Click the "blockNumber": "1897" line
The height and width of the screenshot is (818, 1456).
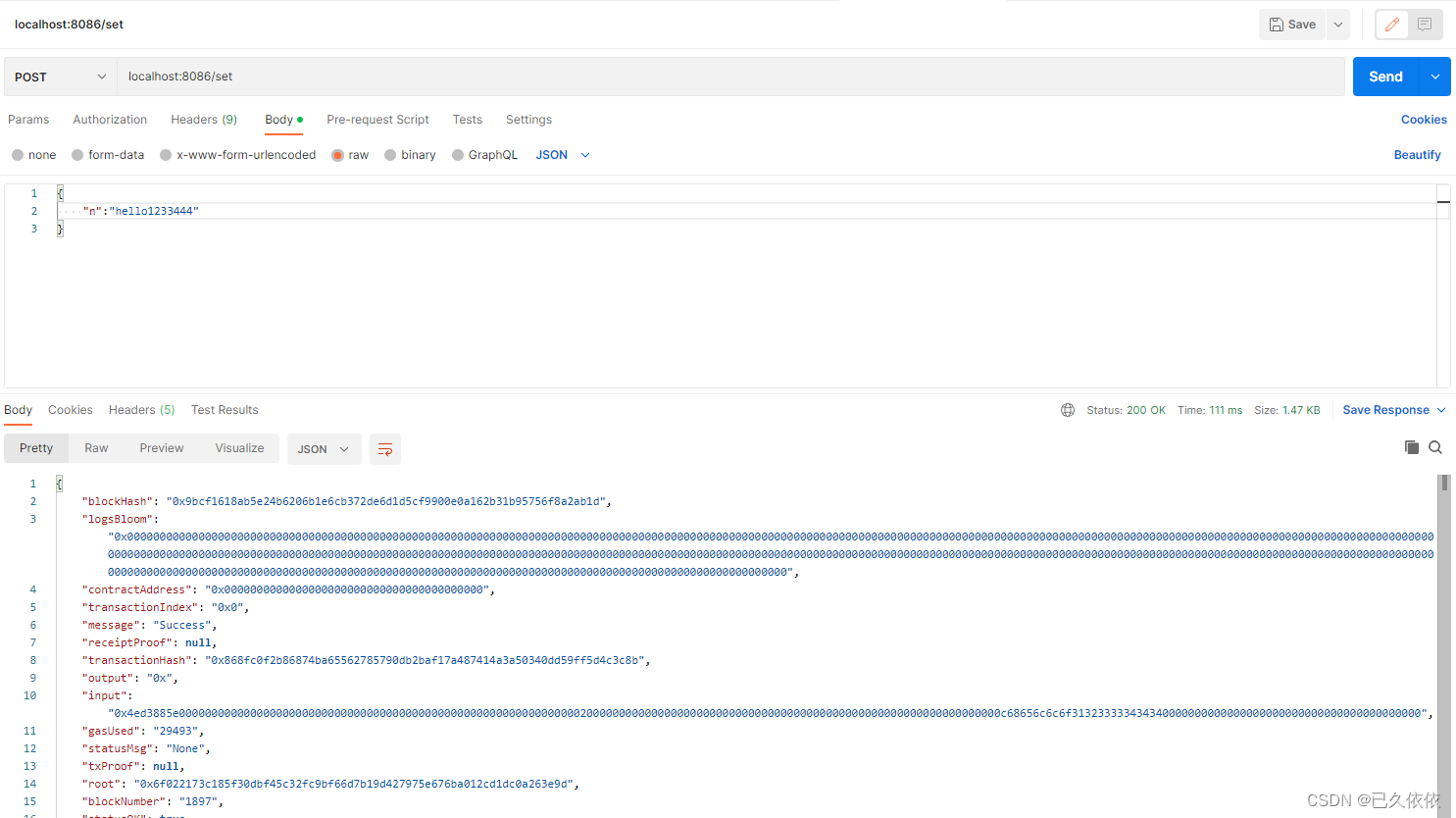pos(153,801)
